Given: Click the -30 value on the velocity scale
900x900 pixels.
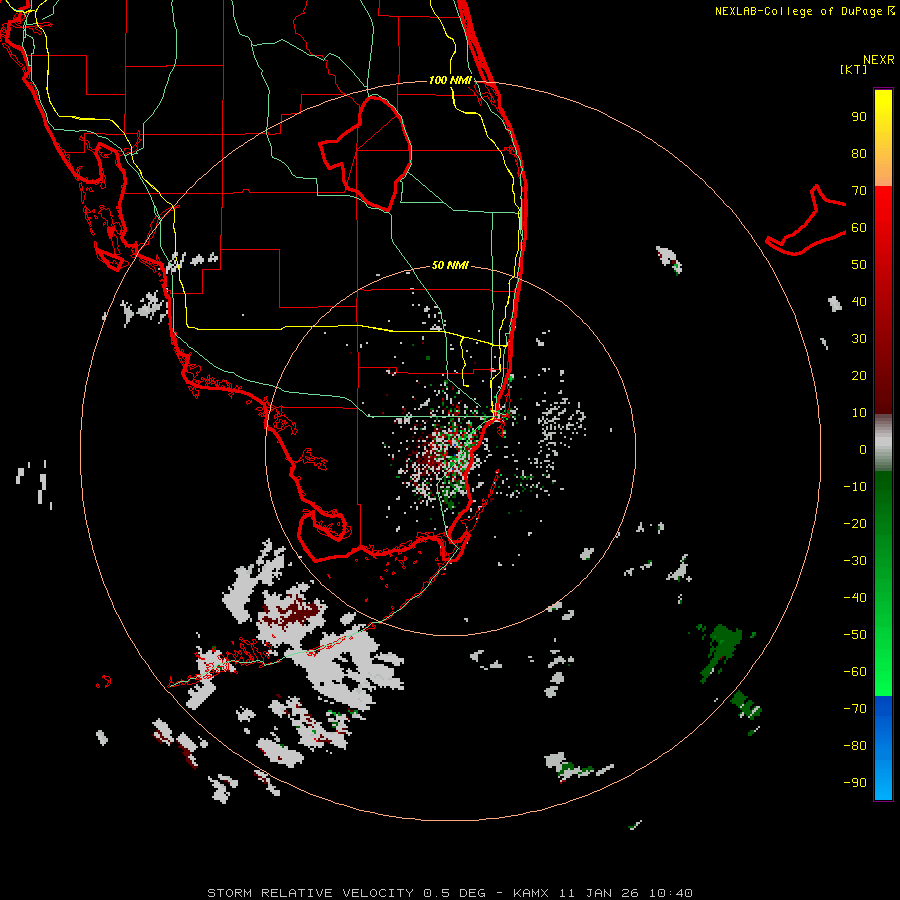Looking at the screenshot, I should (x=855, y=561).
